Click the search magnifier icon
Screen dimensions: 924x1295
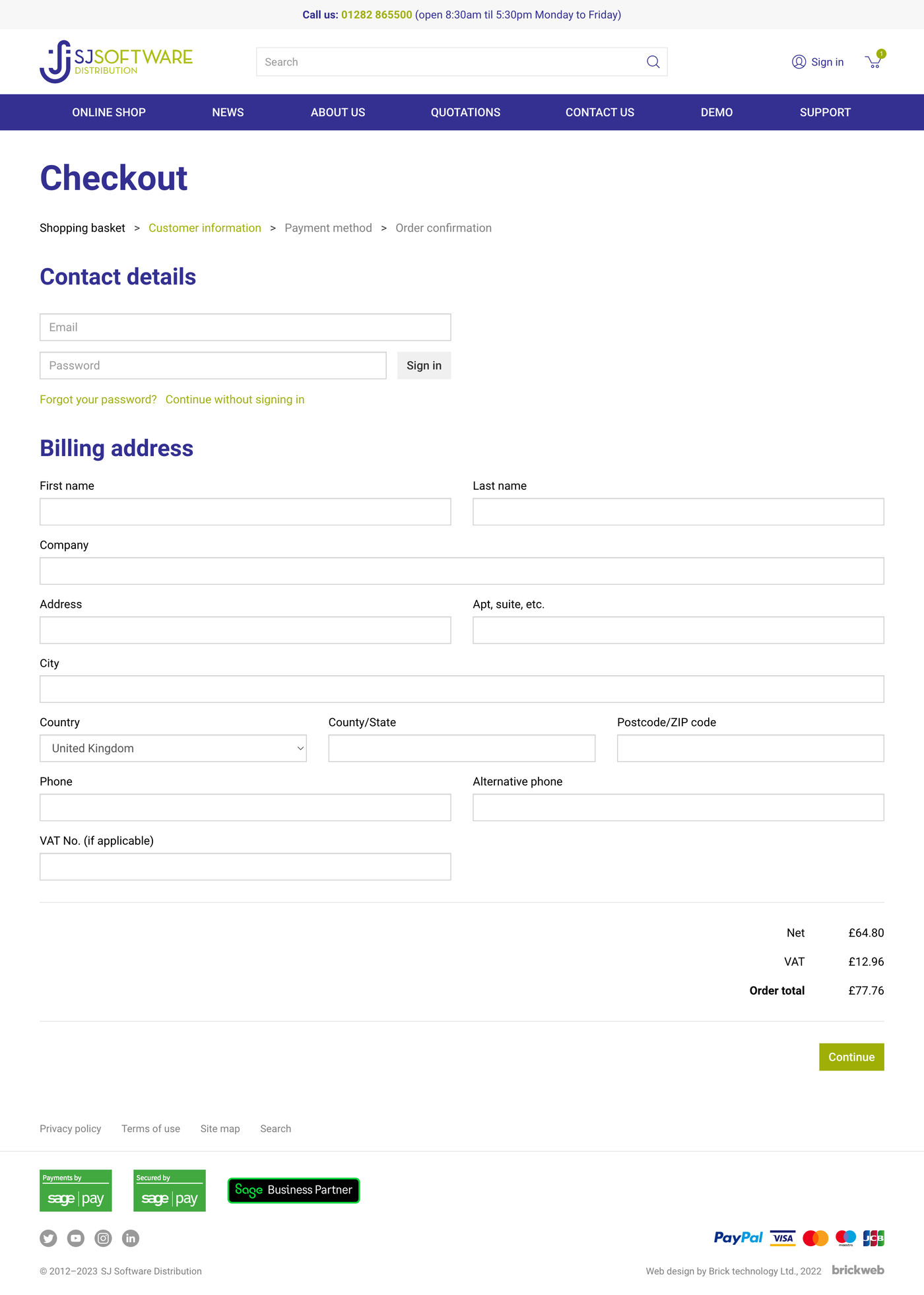click(653, 61)
